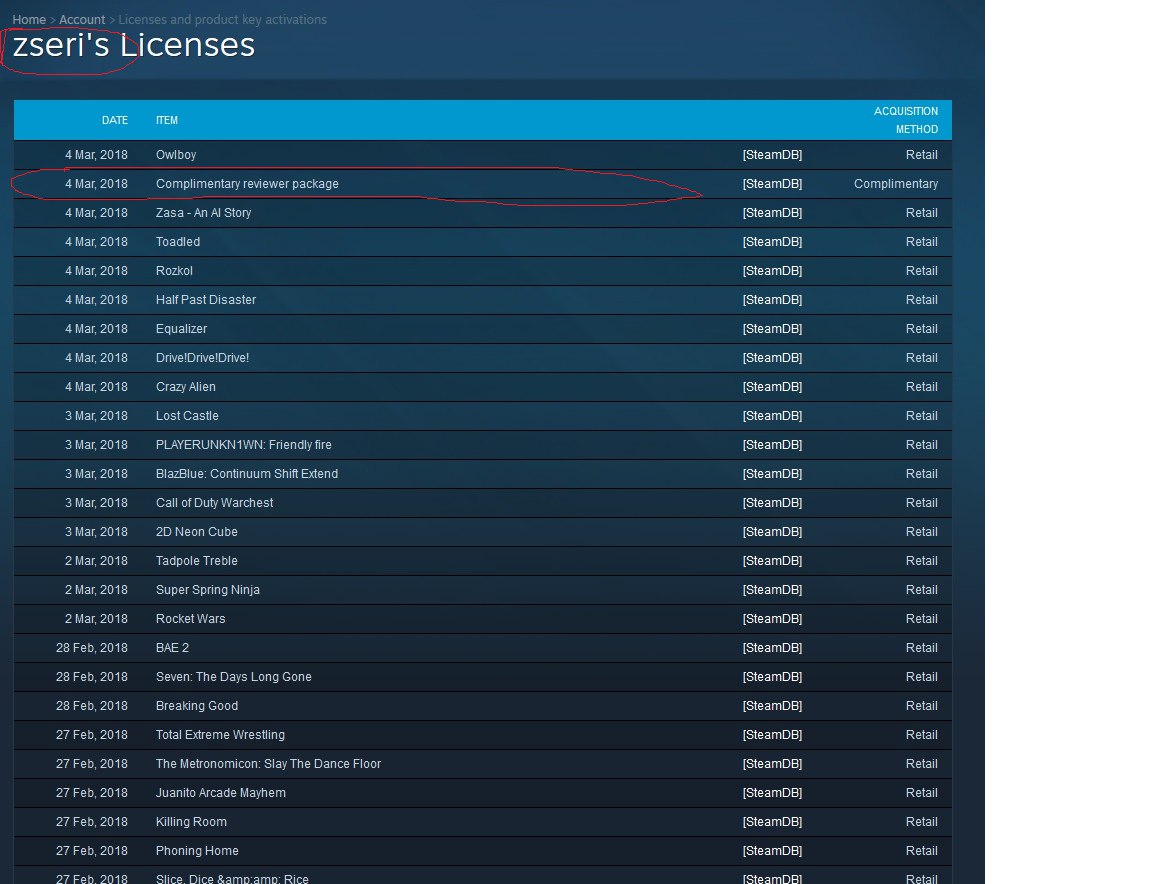Open SteamDB link for Crazy Alien
Viewport: 1152px width, 884px height.
pyautogui.click(x=772, y=387)
